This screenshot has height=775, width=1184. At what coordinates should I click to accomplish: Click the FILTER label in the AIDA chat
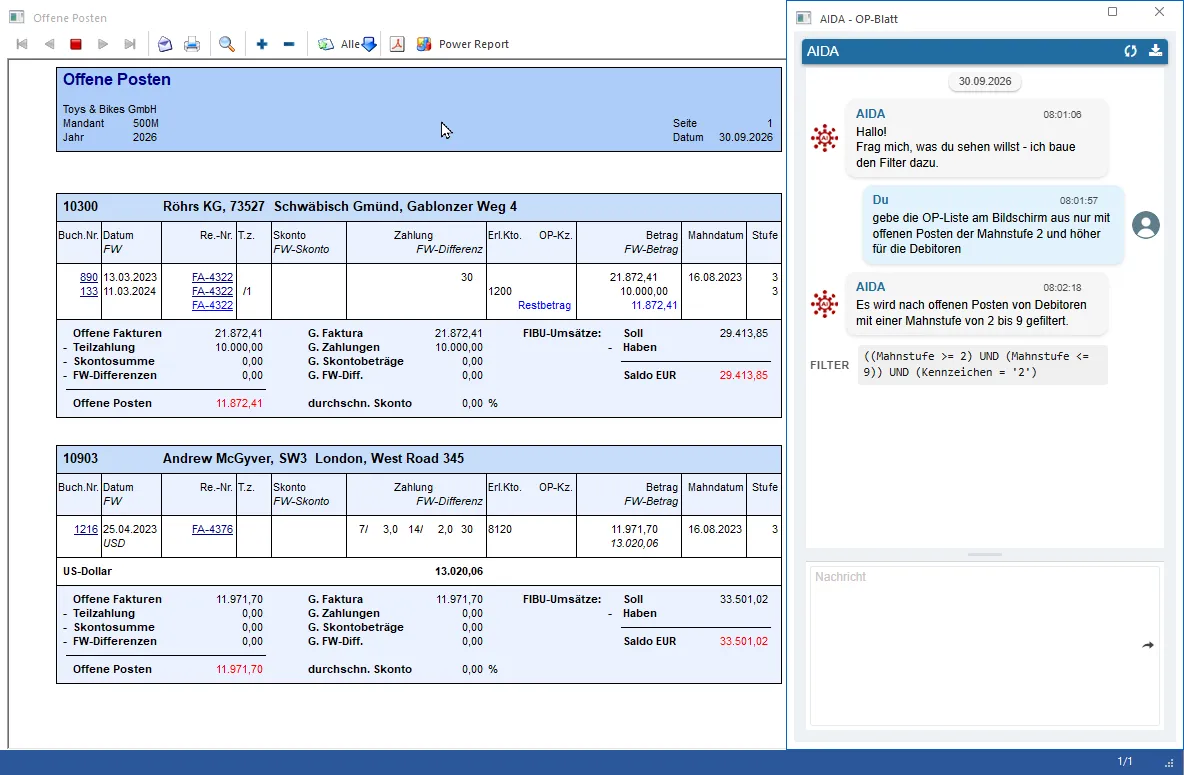click(830, 365)
